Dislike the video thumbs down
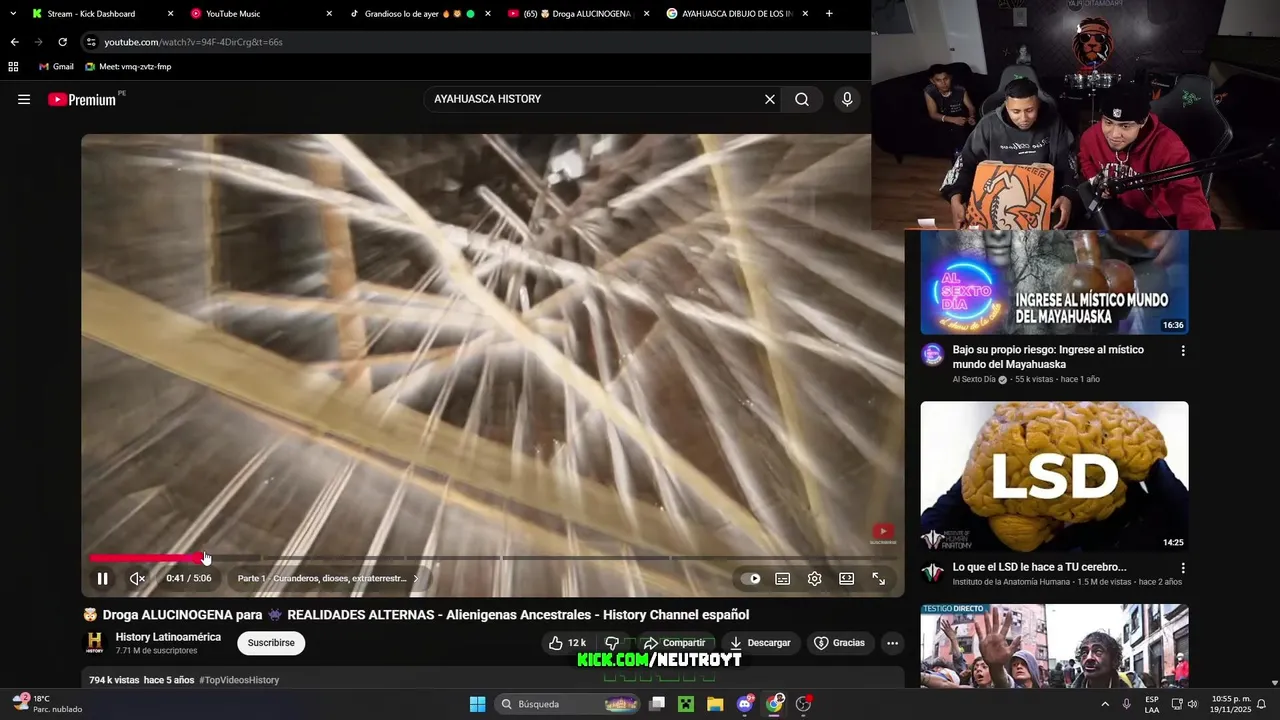This screenshot has height=720, width=1280. click(612, 643)
